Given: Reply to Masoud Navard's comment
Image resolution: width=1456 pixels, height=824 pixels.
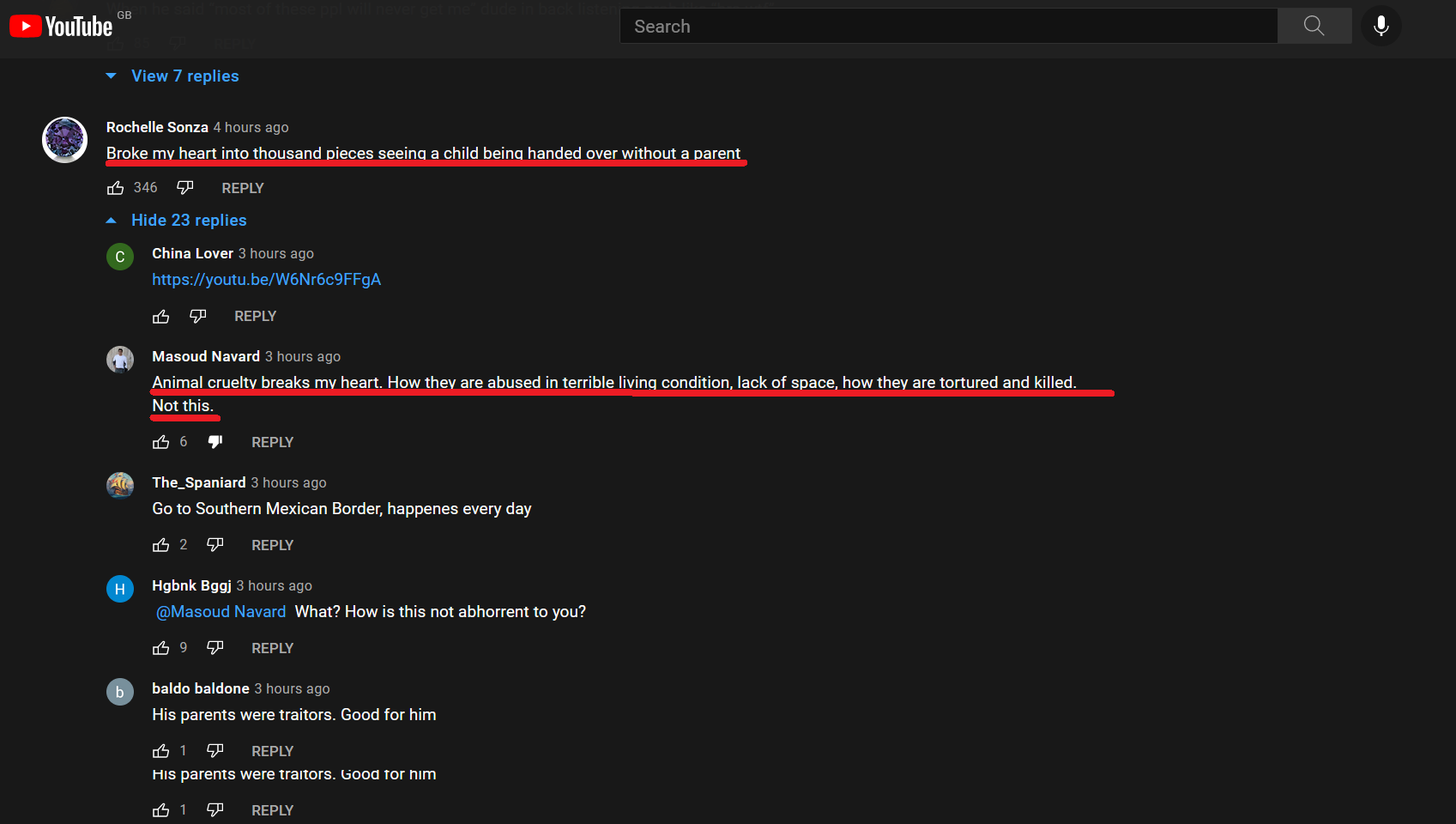Looking at the screenshot, I should [272, 442].
